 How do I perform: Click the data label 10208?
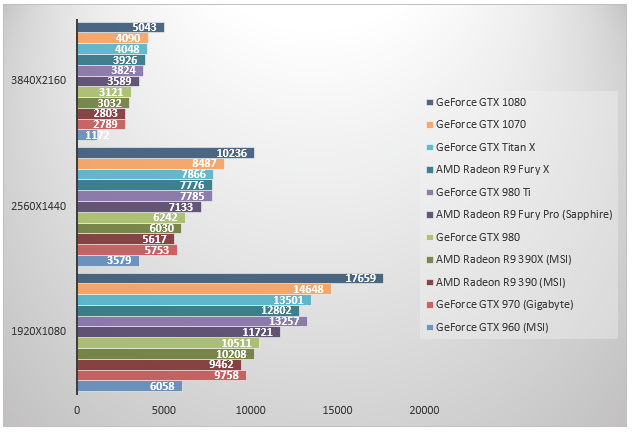pyautogui.click(x=231, y=354)
